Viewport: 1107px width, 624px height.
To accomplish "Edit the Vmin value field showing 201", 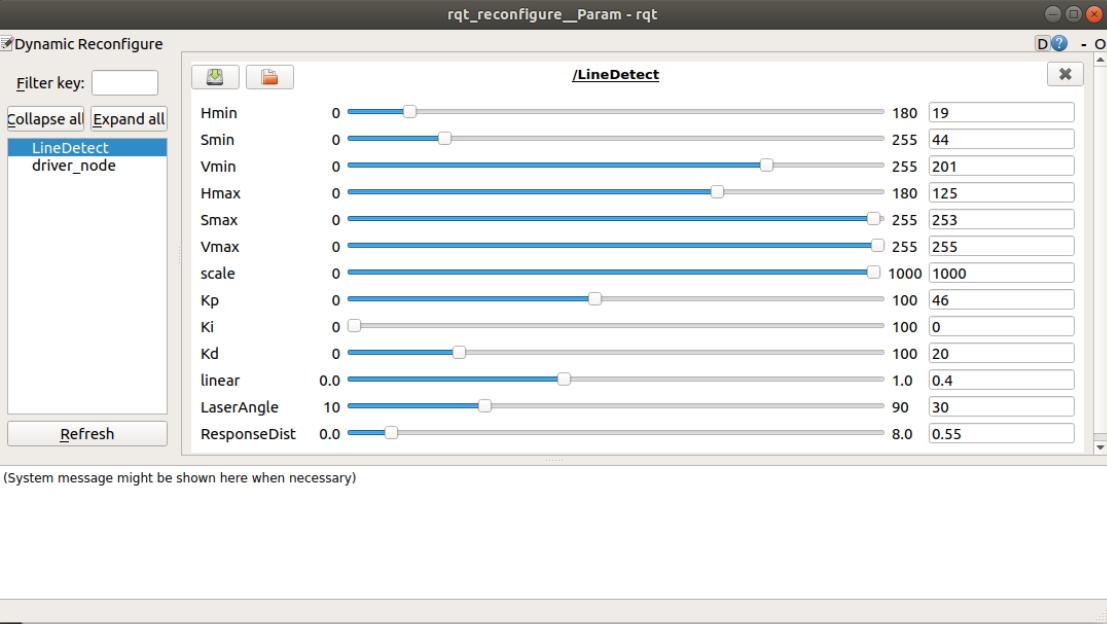I will (1001, 166).
